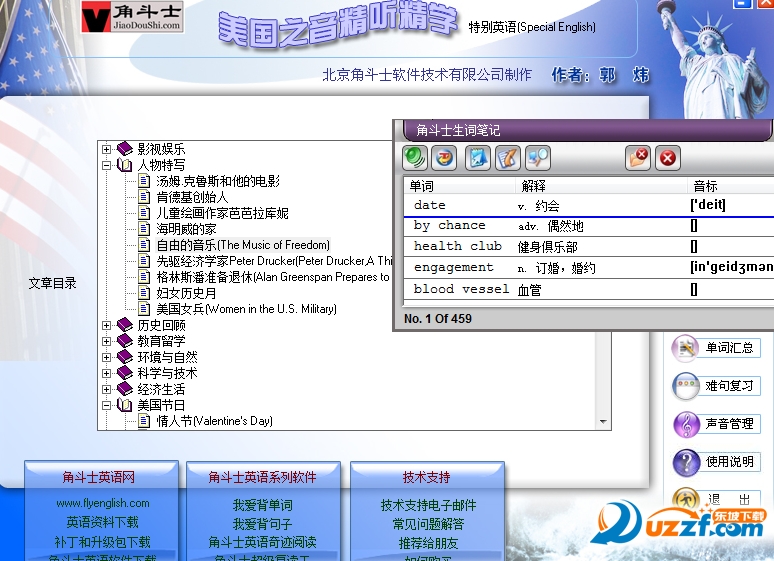Image resolution: width=774 pixels, height=561 pixels.
Task: Select article 肯德基创始人
Action: click(x=192, y=197)
